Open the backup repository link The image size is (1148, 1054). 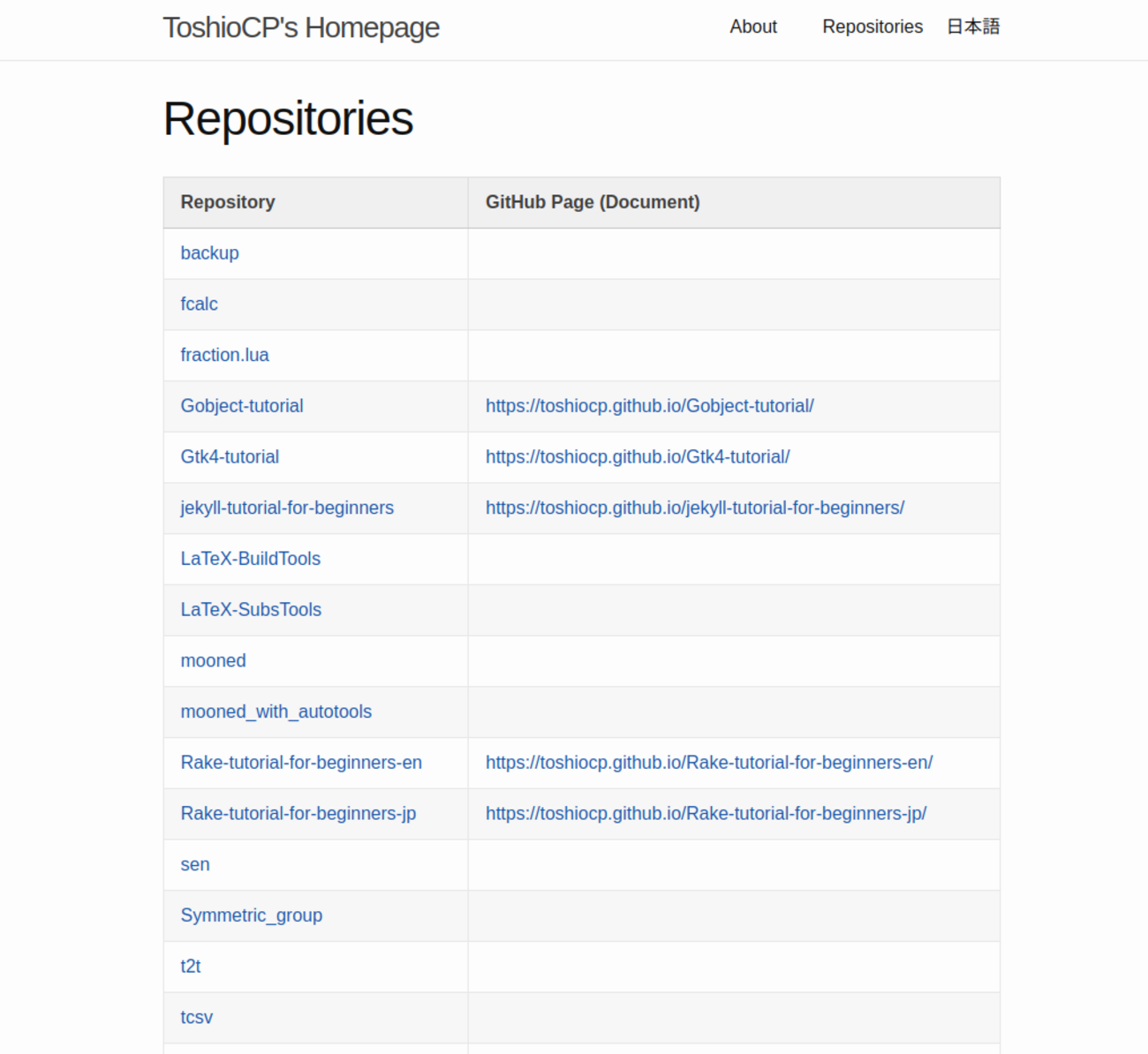[x=209, y=253]
